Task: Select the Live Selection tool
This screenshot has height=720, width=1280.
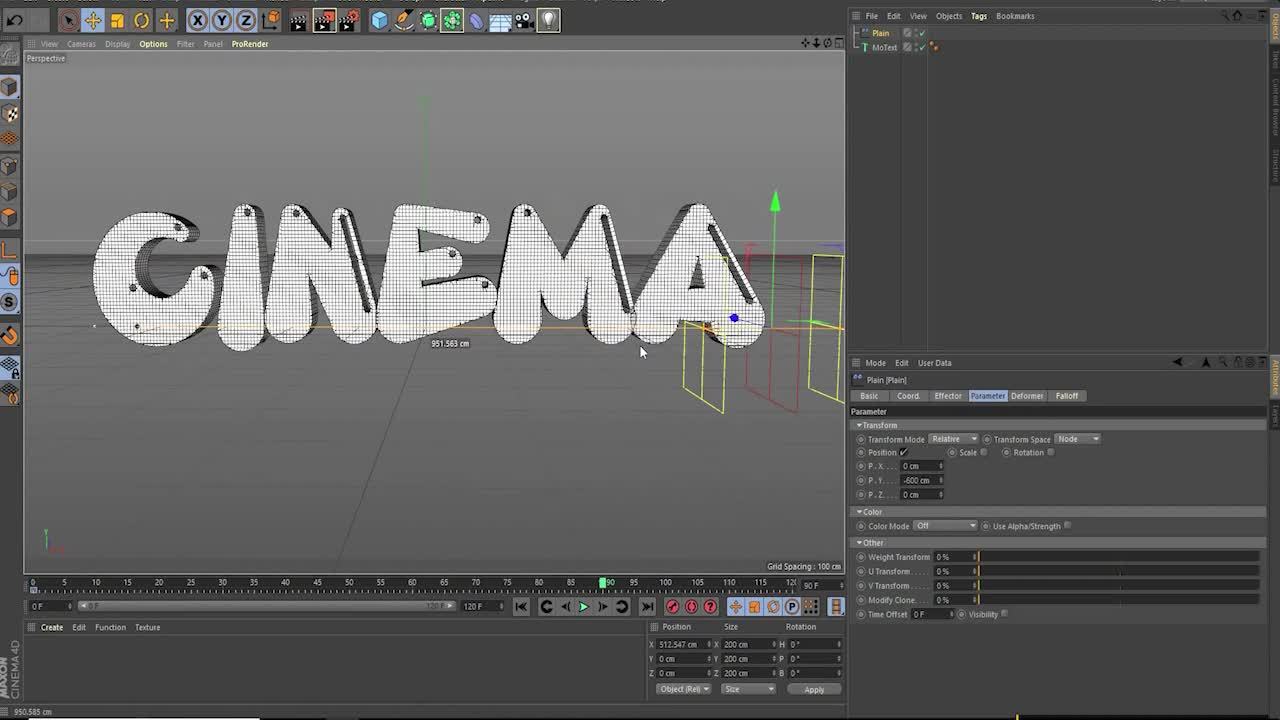Action: [68, 20]
